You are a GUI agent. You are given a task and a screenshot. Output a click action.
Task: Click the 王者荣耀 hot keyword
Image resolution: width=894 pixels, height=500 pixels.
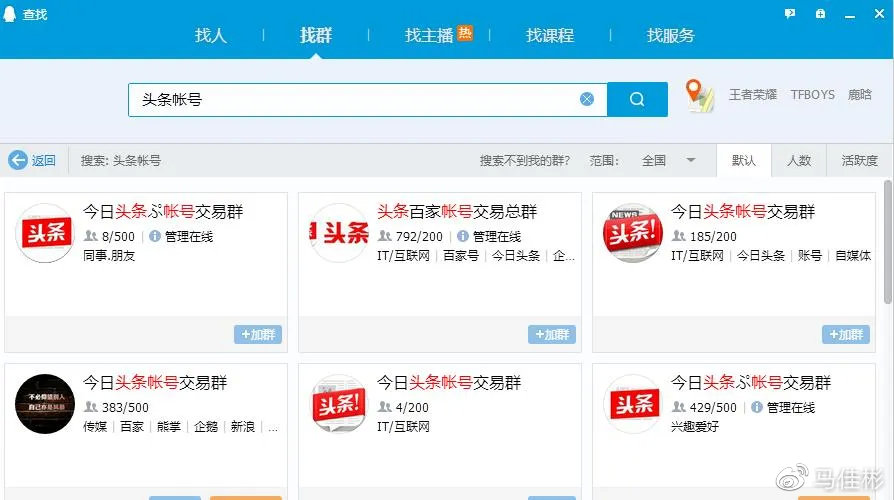[753, 95]
